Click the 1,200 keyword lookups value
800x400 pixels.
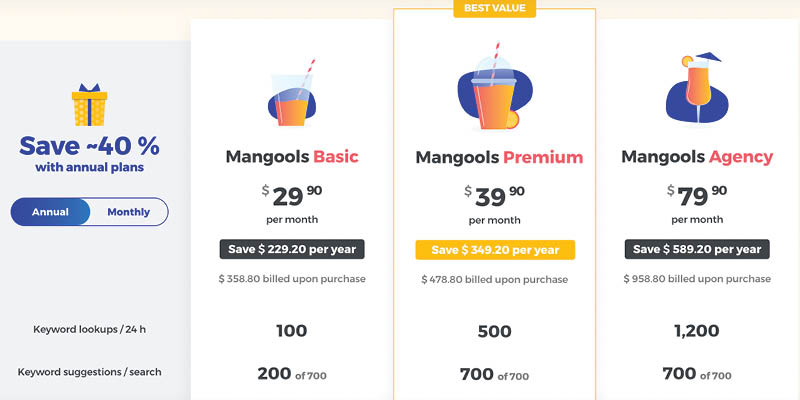(696, 331)
